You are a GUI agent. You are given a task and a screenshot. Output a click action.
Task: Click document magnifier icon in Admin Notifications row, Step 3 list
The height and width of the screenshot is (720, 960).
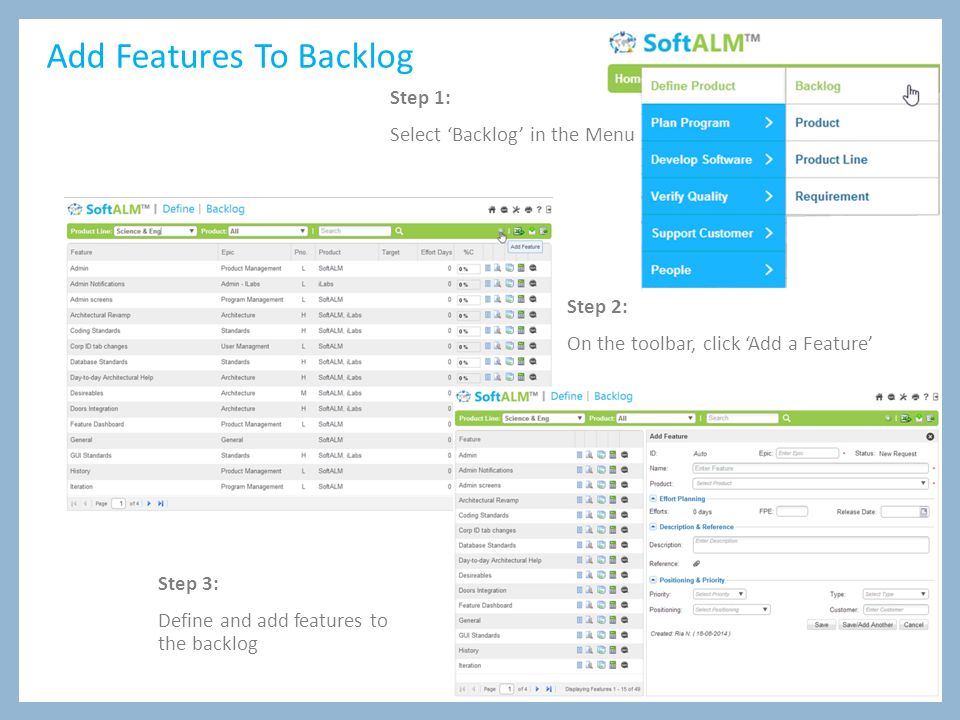point(590,470)
